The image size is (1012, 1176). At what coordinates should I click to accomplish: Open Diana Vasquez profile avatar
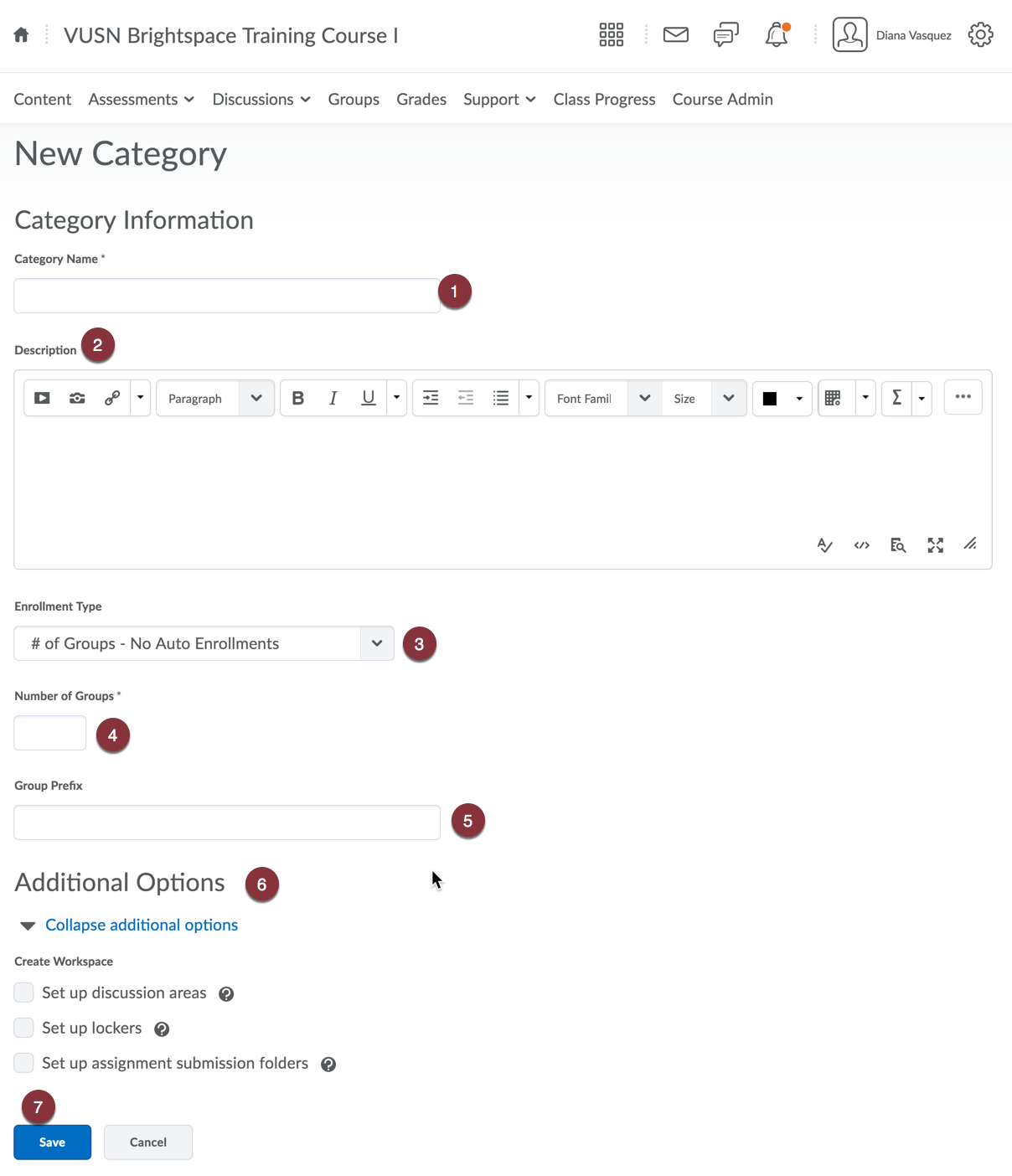[x=850, y=35]
